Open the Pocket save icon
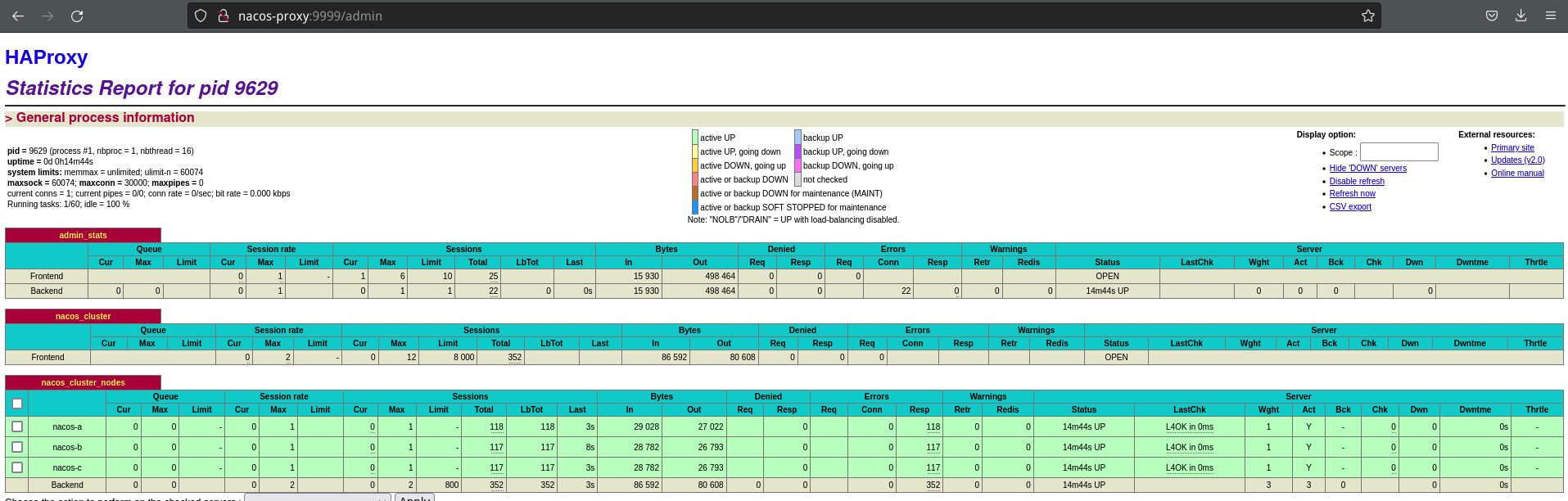 coord(1492,16)
